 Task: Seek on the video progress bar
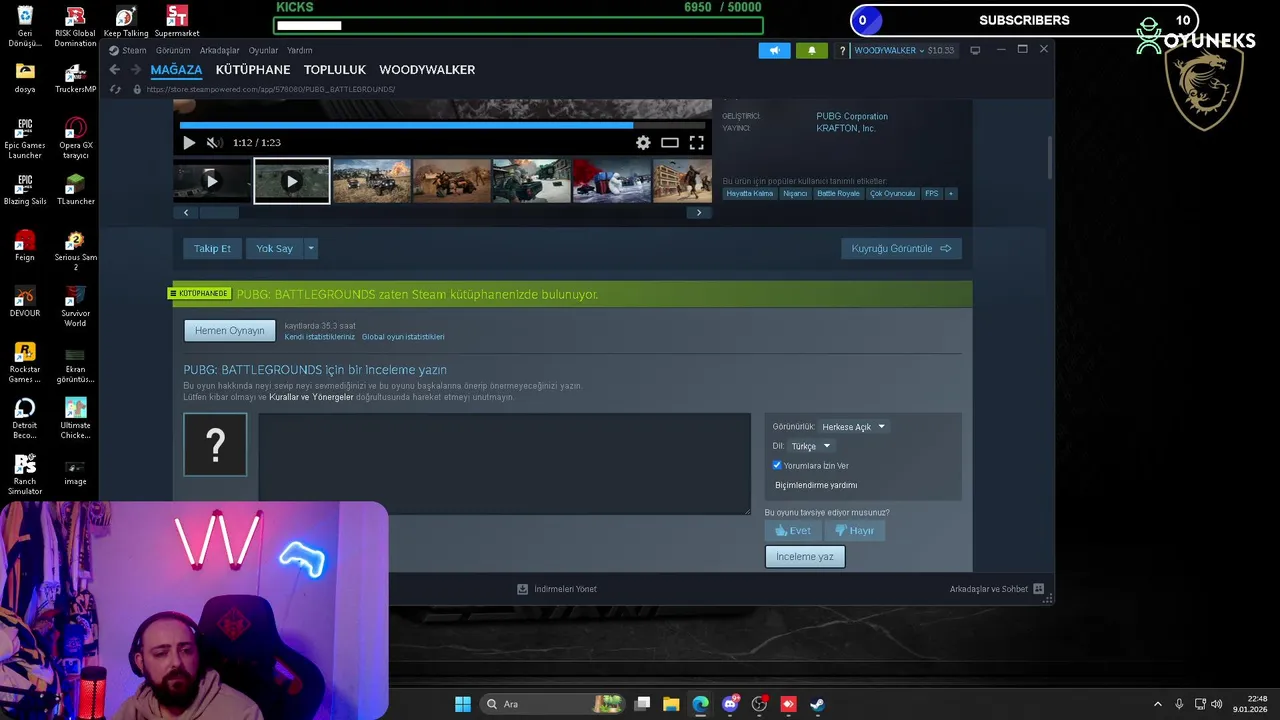click(442, 125)
